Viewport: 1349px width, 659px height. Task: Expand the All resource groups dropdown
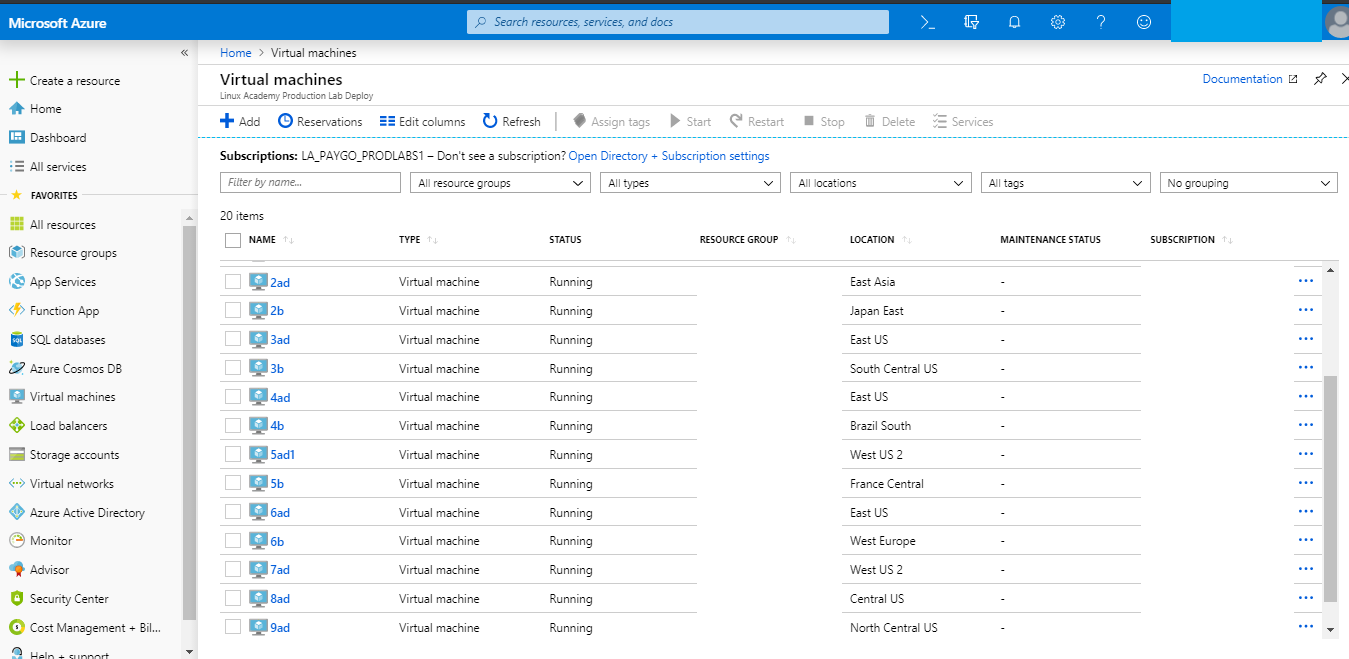tap(500, 183)
